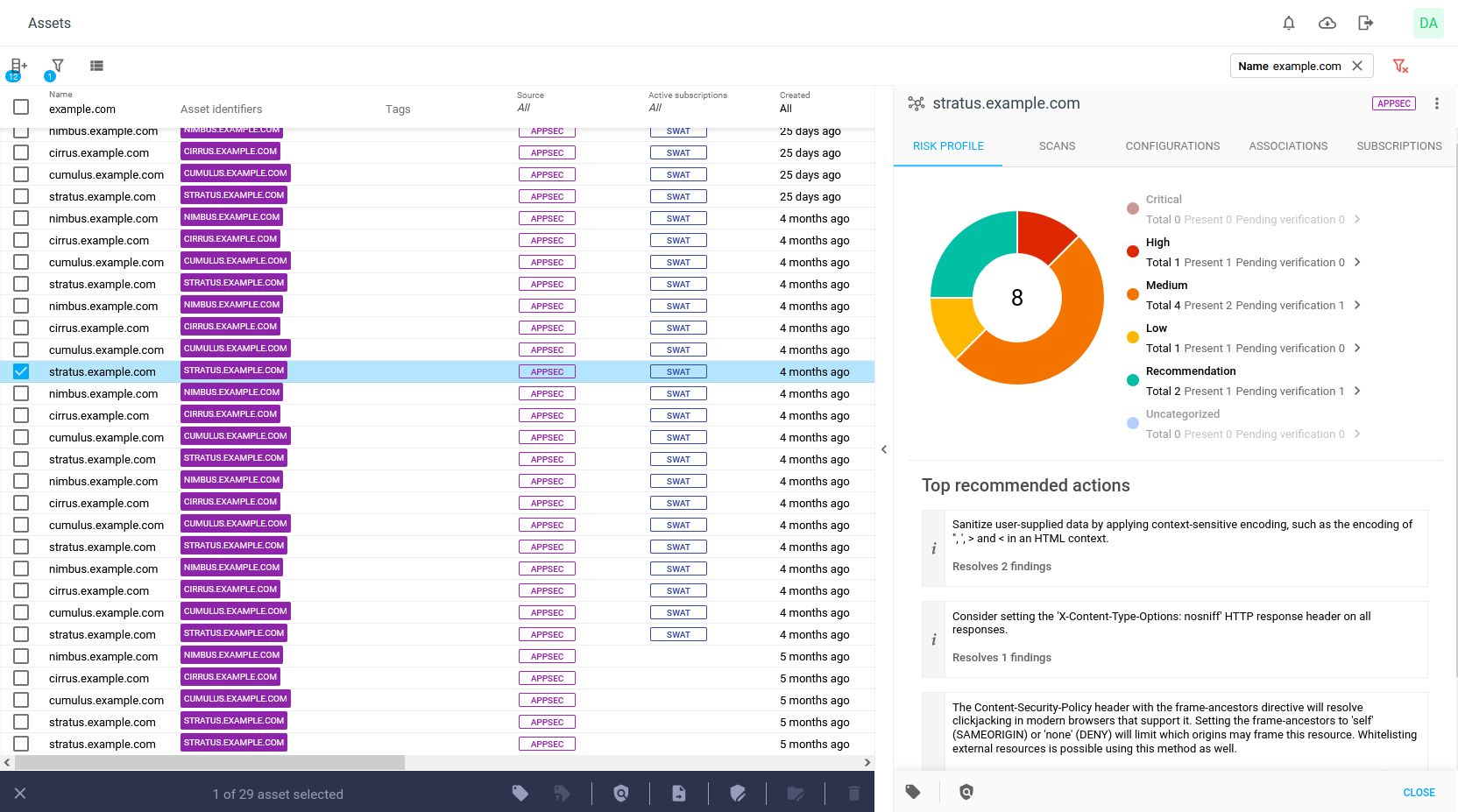The height and width of the screenshot is (812, 1458).
Task: Click the logout icon in header
Action: pyautogui.click(x=1365, y=24)
